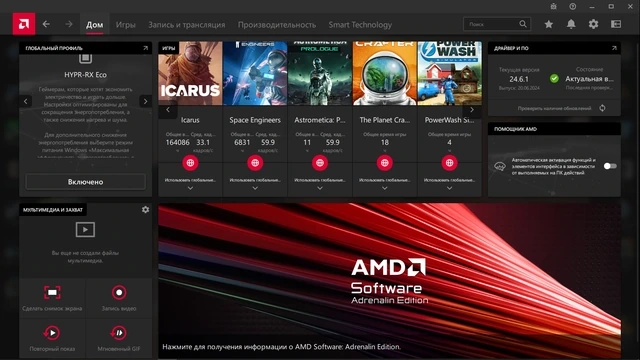
Task: Expand the driver and software panel arrow
Action: 614,48
